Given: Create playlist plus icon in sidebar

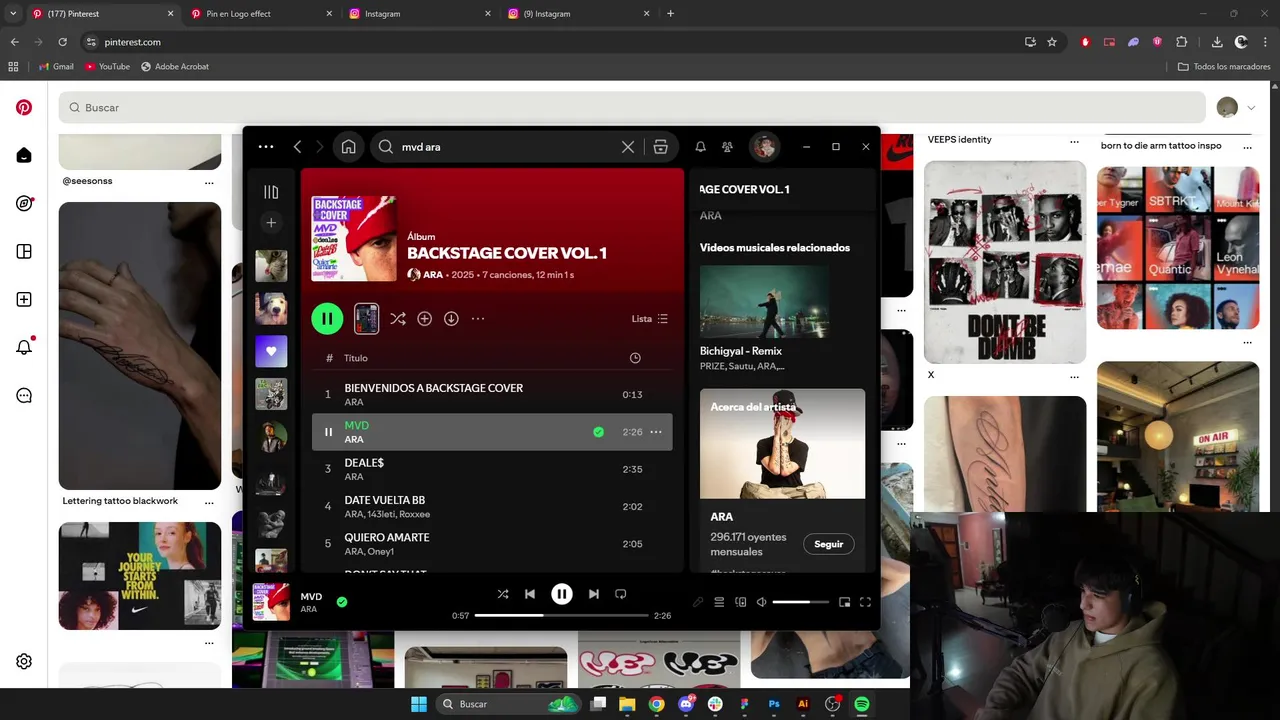Looking at the screenshot, I should click(x=271, y=223).
